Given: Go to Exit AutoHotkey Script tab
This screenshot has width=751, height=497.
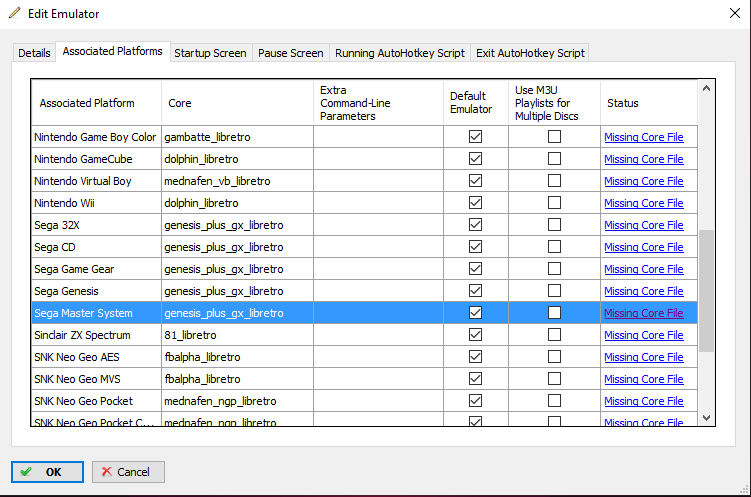Looking at the screenshot, I should tap(530, 53).
